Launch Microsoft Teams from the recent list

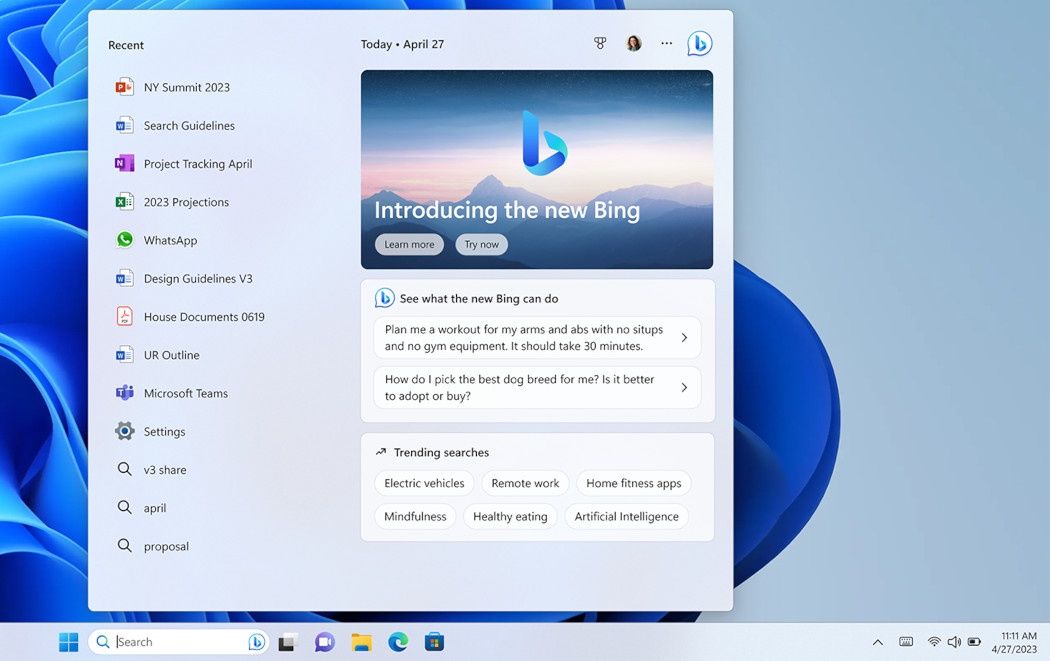[171, 392]
